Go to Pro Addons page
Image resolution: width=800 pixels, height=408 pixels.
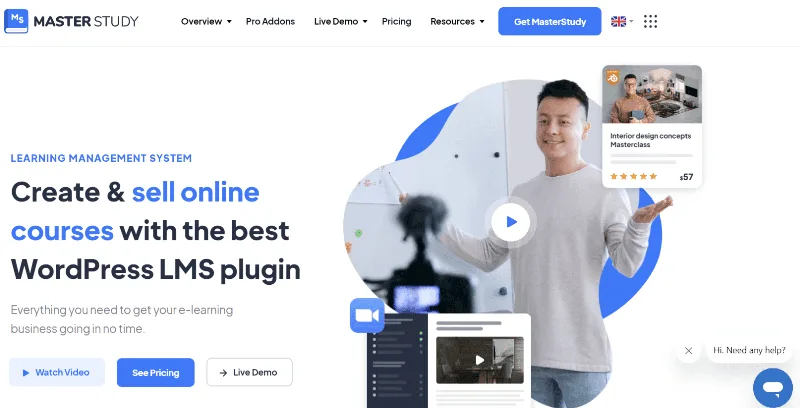click(x=270, y=21)
